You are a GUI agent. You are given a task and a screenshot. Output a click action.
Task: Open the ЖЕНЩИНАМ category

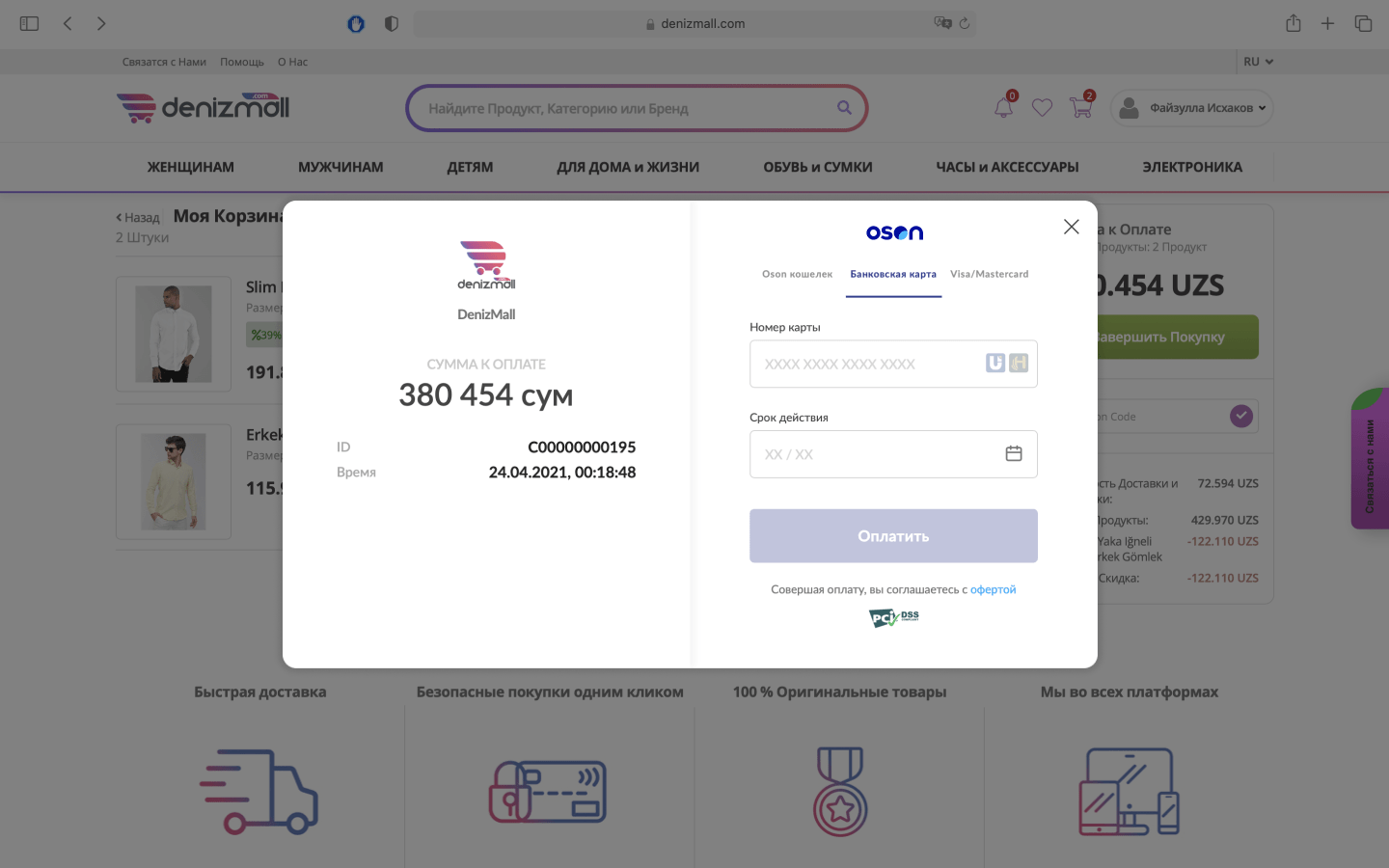click(x=191, y=167)
